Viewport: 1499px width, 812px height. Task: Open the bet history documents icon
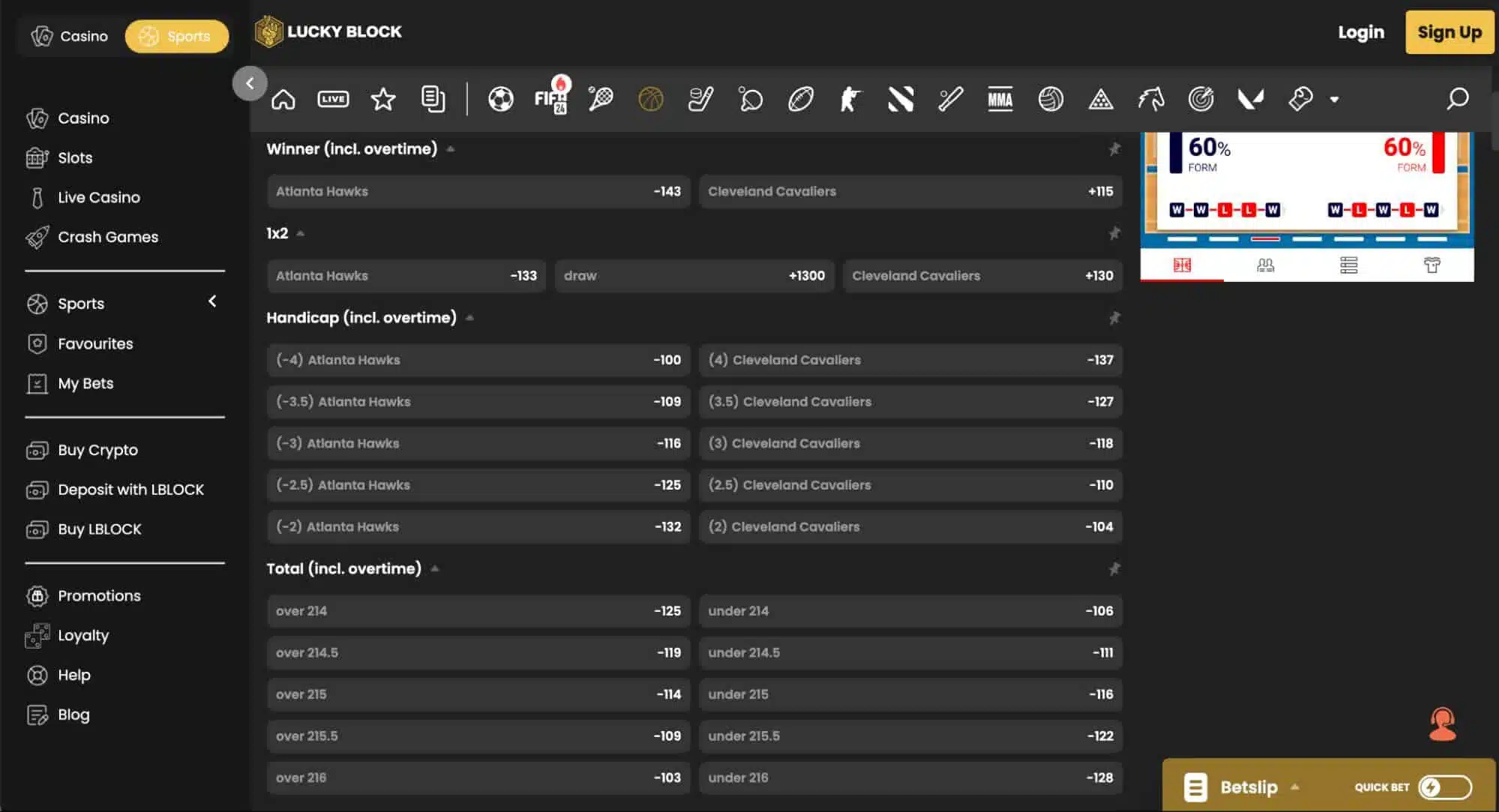(433, 99)
